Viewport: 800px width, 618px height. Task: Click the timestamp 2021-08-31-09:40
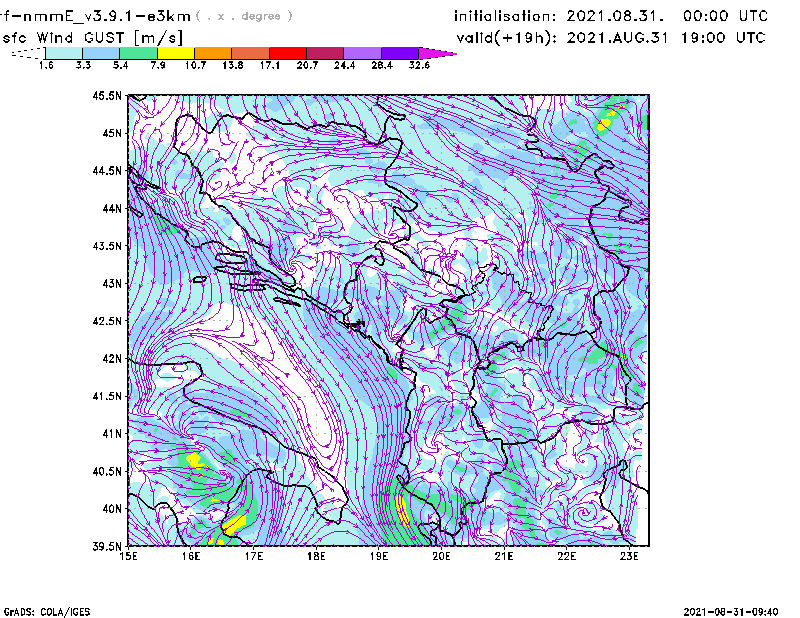point(731,612)
